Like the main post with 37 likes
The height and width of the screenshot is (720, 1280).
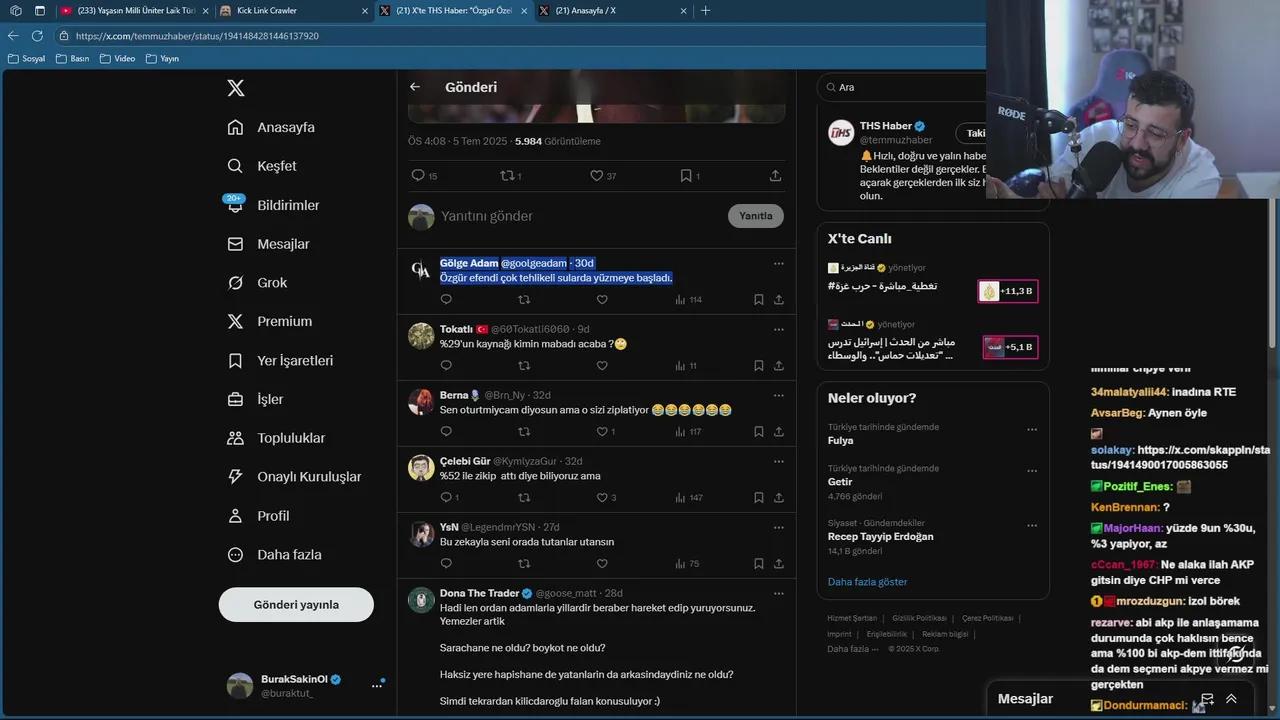click(x=596, y=175)
